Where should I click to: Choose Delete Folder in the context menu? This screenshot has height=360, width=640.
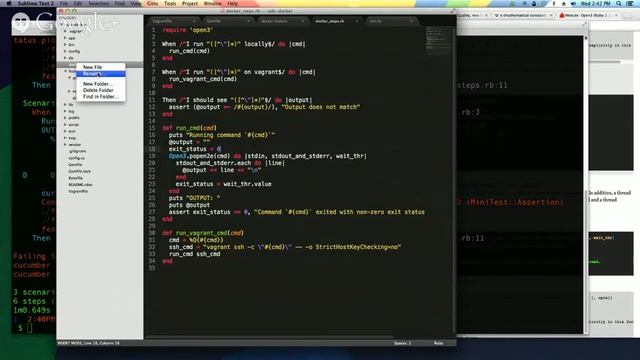pyautogui.click(x=100, y=90)
